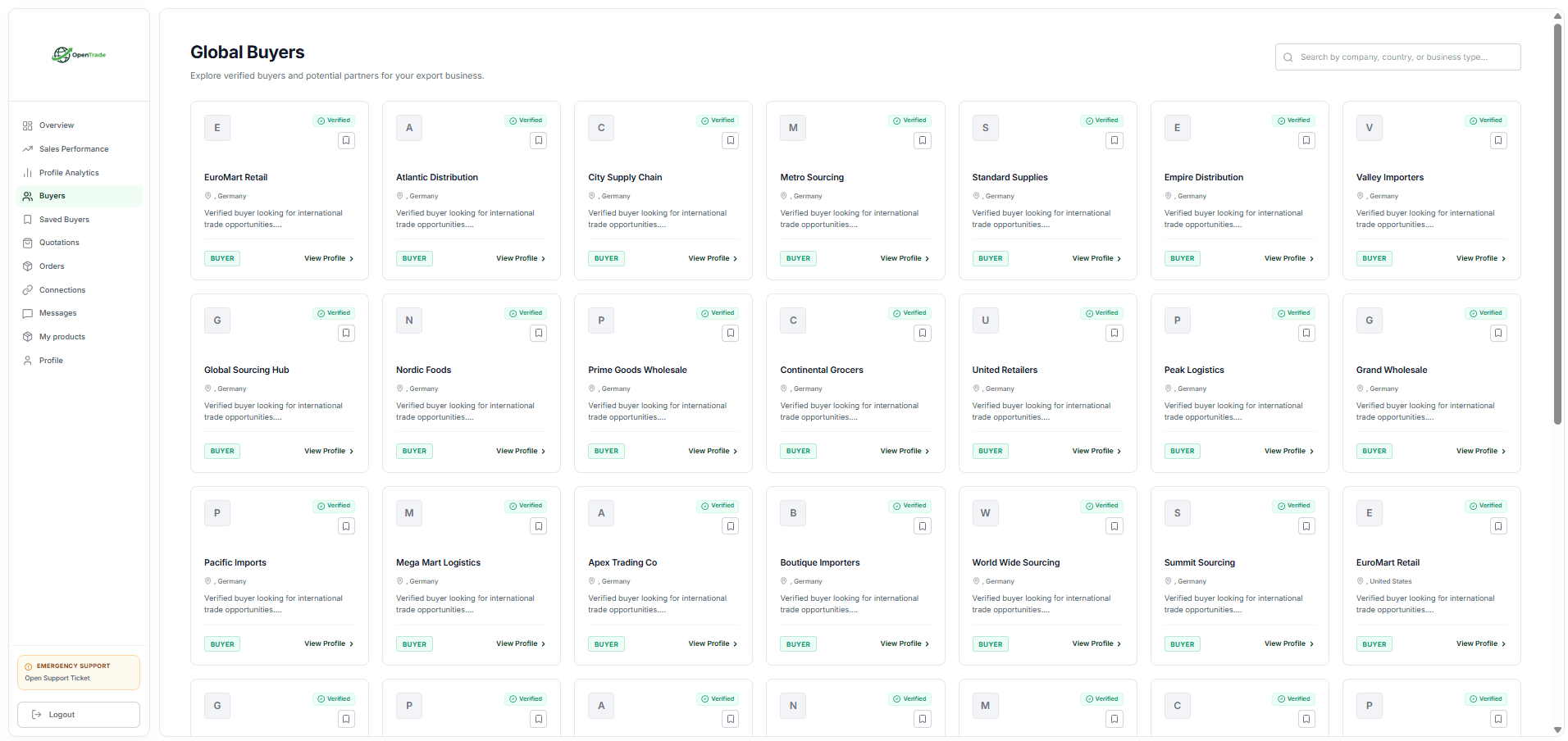Open View Profile for United Retailers
1568x741 pixels.
pyautogui.click(x=1096, y=451)
